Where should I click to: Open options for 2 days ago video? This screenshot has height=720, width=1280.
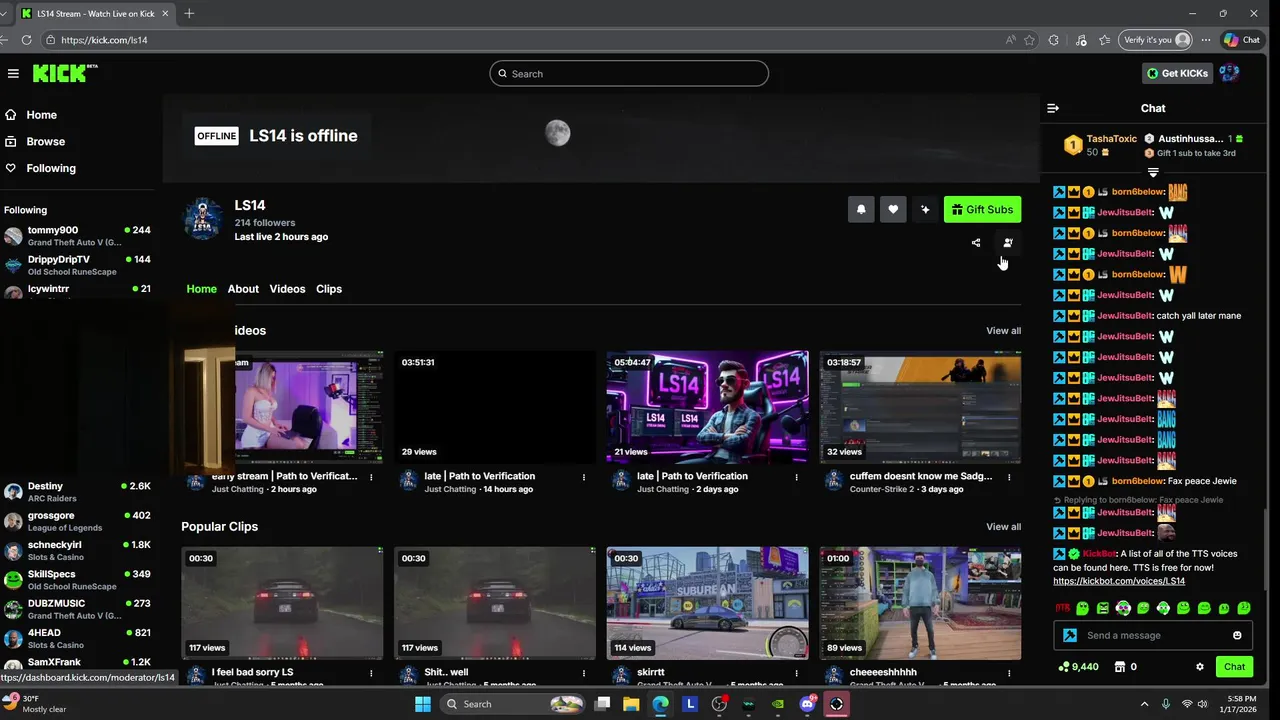click(797, 477)
